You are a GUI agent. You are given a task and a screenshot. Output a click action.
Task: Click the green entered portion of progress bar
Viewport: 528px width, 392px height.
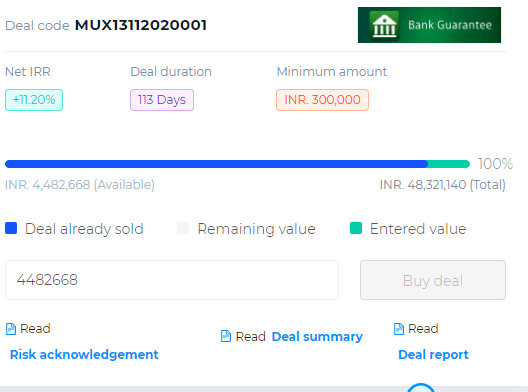tap(449, 164)
